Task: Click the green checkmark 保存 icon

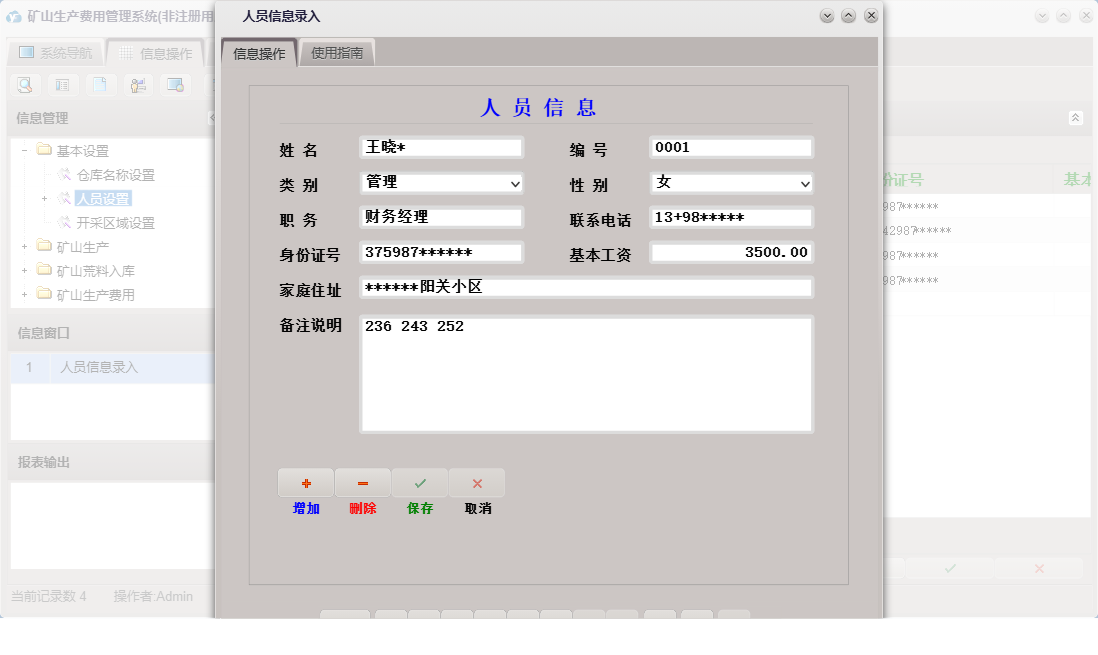Action: tap(420, 482)
